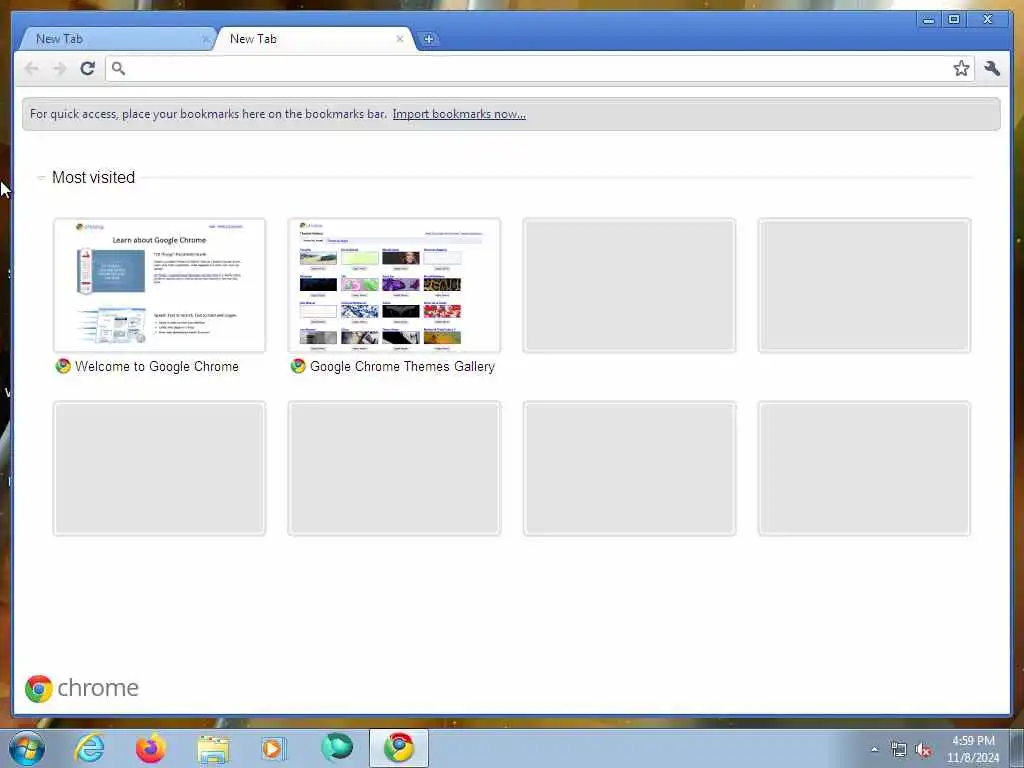This screenshot has width=1024, height=768.
Task: Click favicon beside Themes Gallery title
Action: point(298,366)
